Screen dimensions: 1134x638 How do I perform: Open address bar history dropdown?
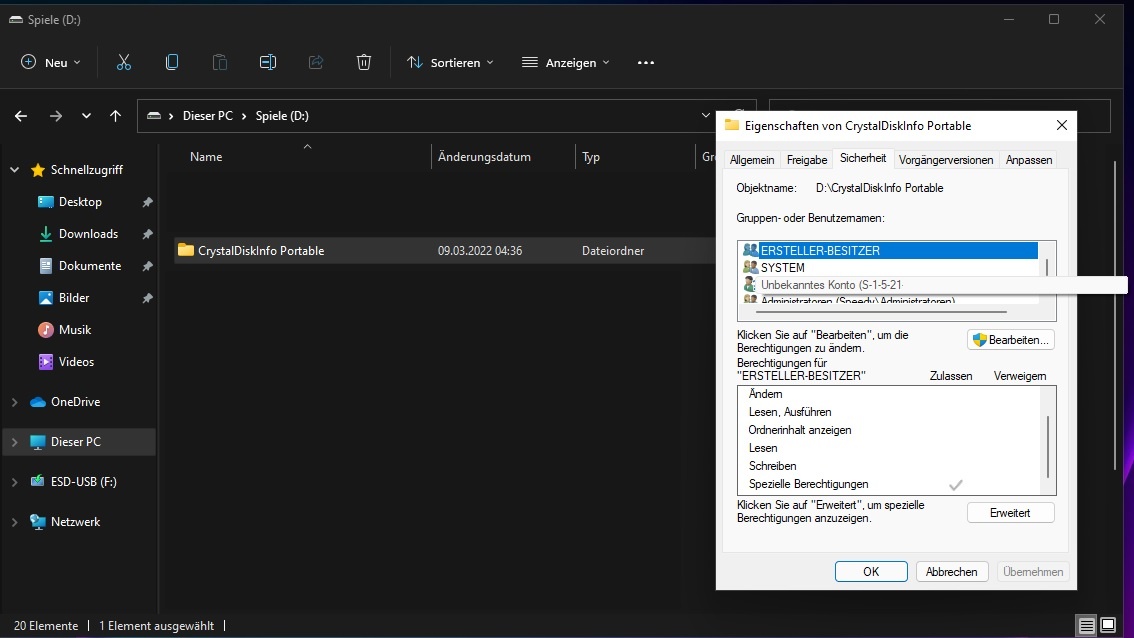click(706, 116)
